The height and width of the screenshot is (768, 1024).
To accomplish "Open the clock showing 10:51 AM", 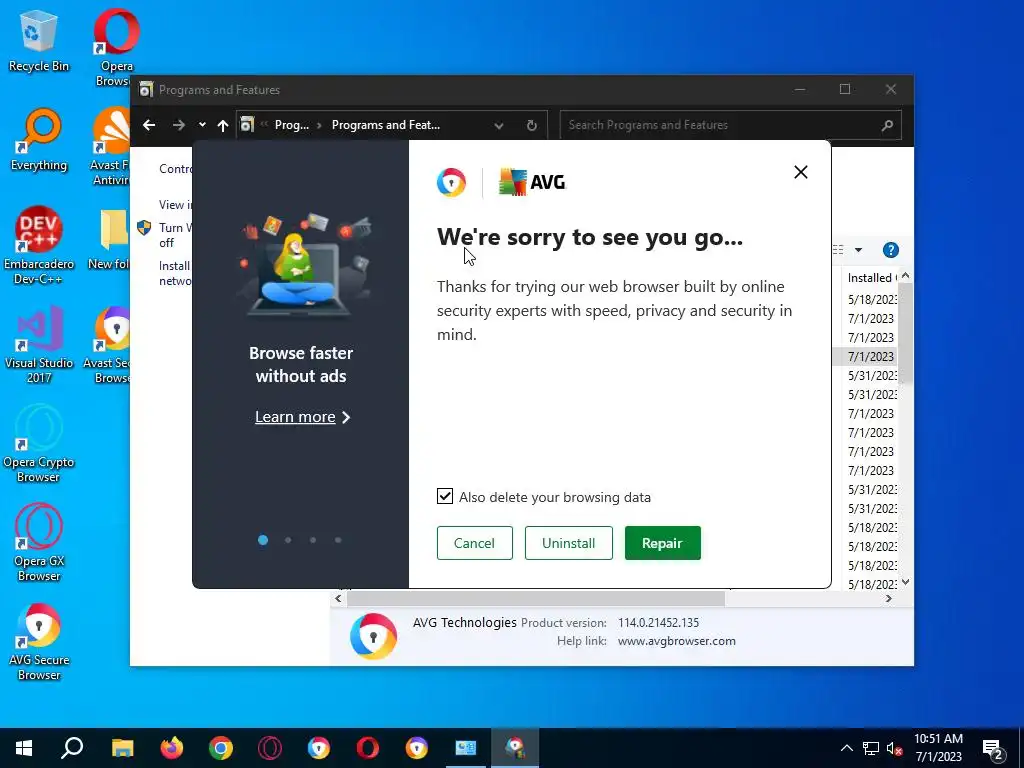I will click(938, 748).
